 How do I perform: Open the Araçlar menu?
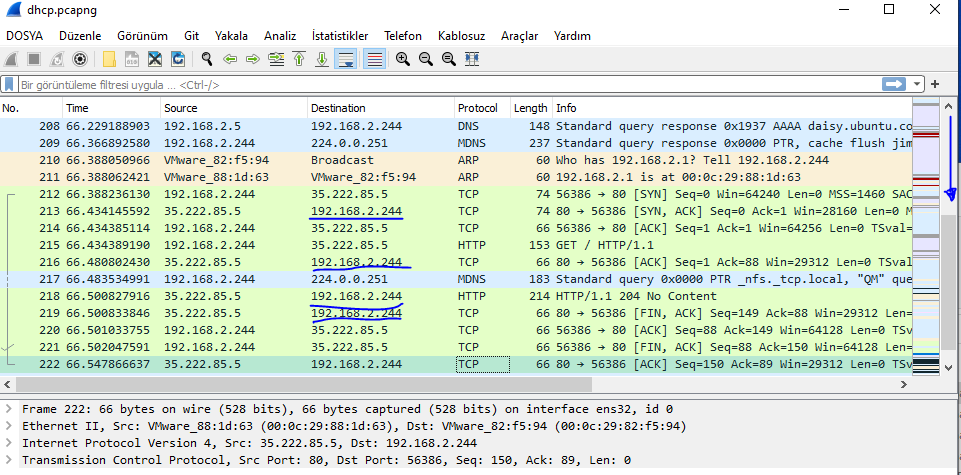pos(519,36)
